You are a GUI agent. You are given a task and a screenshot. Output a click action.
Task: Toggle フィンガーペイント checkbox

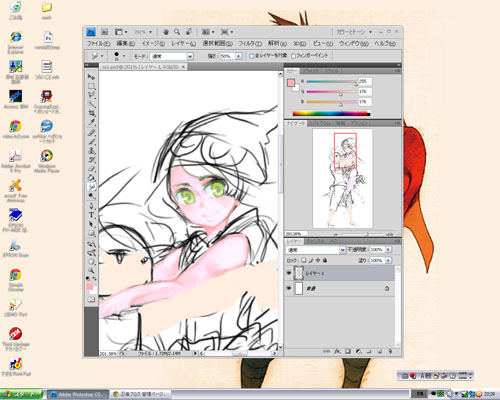click(x=294, y=56)
